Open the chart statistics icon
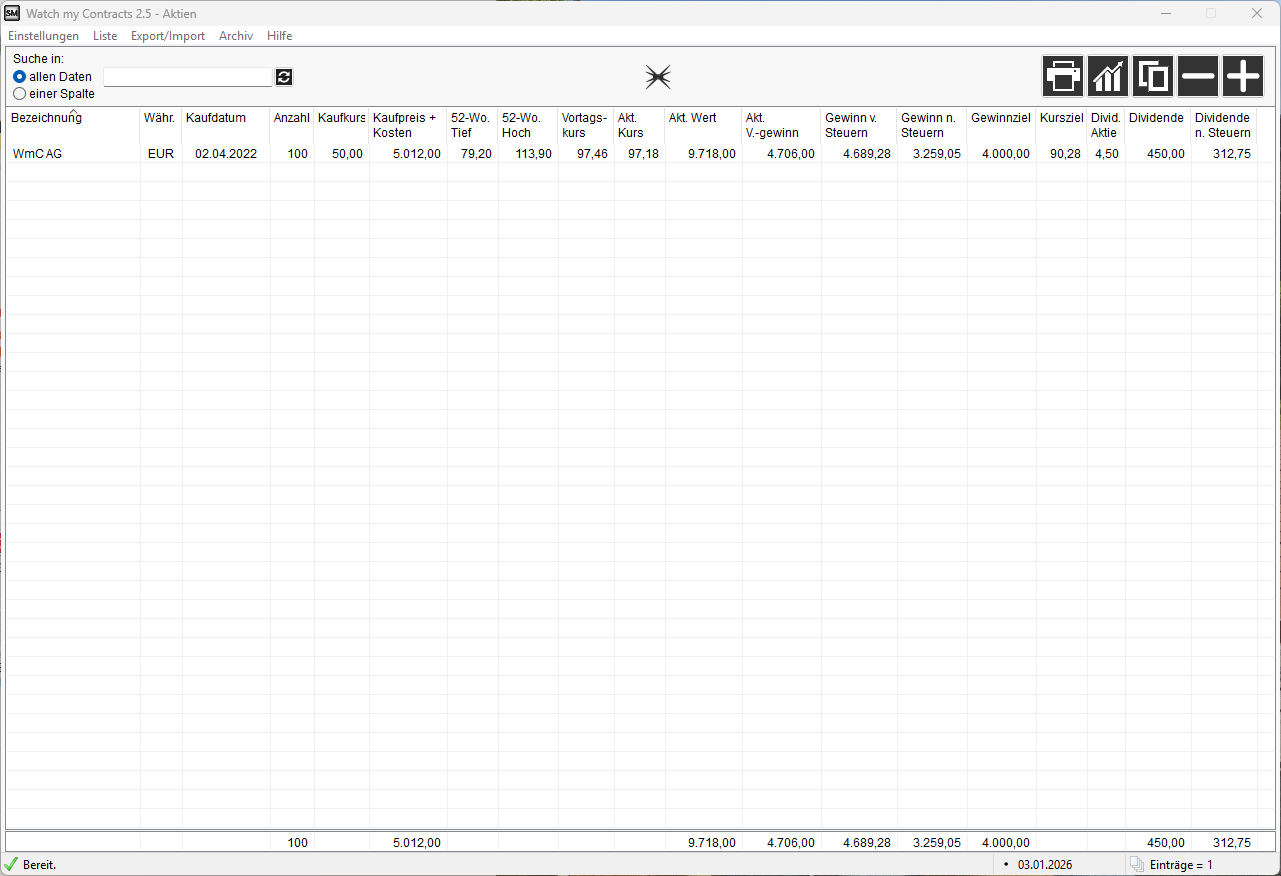Viewport: 1281px width, 876px height. coord(1108,76)
